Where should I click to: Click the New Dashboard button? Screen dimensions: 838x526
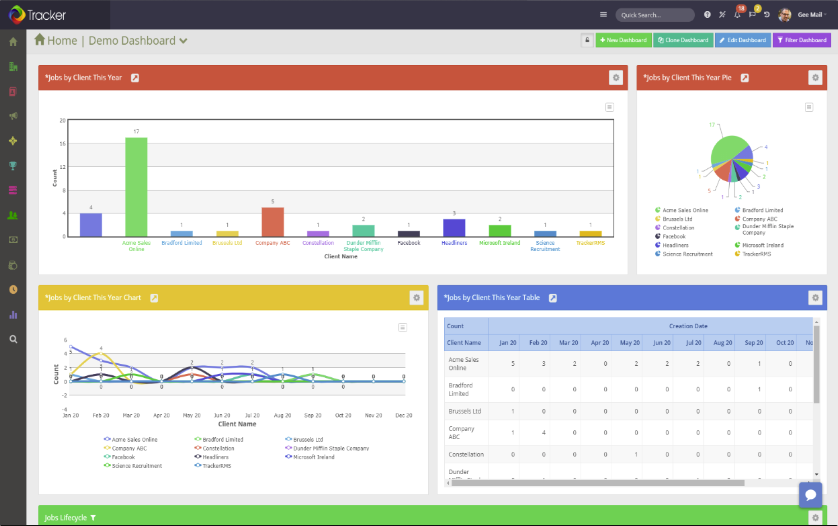tap(623, 40)
